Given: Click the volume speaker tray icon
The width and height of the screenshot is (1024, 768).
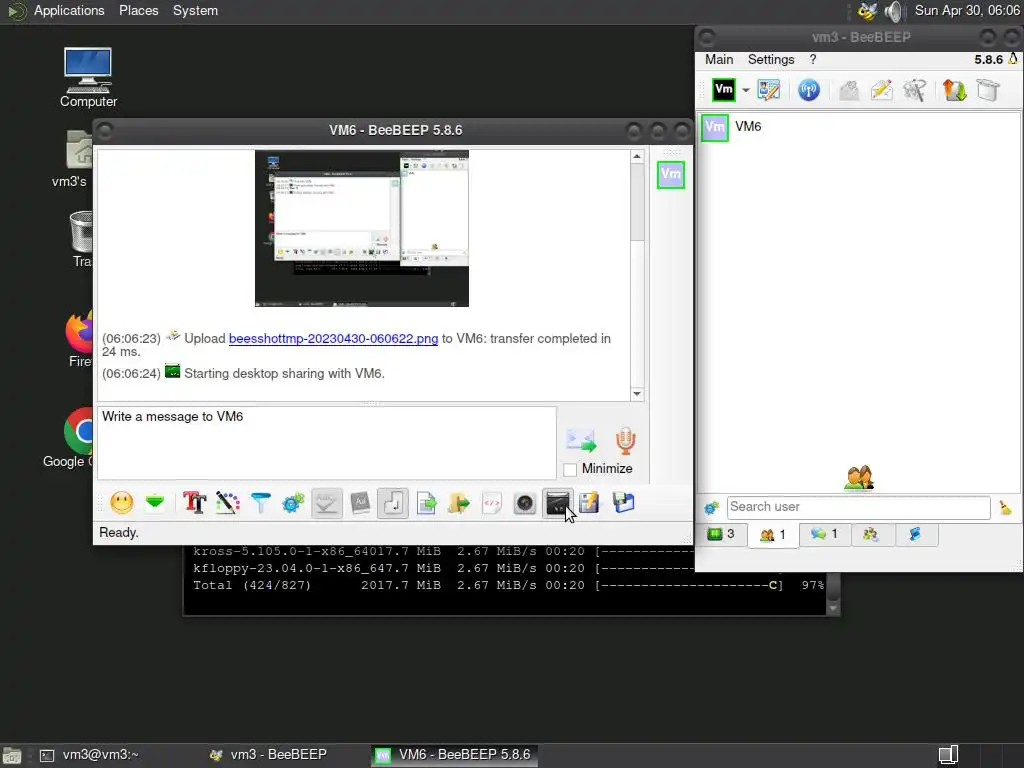Looking at the screenshot, I should point(893,11).
